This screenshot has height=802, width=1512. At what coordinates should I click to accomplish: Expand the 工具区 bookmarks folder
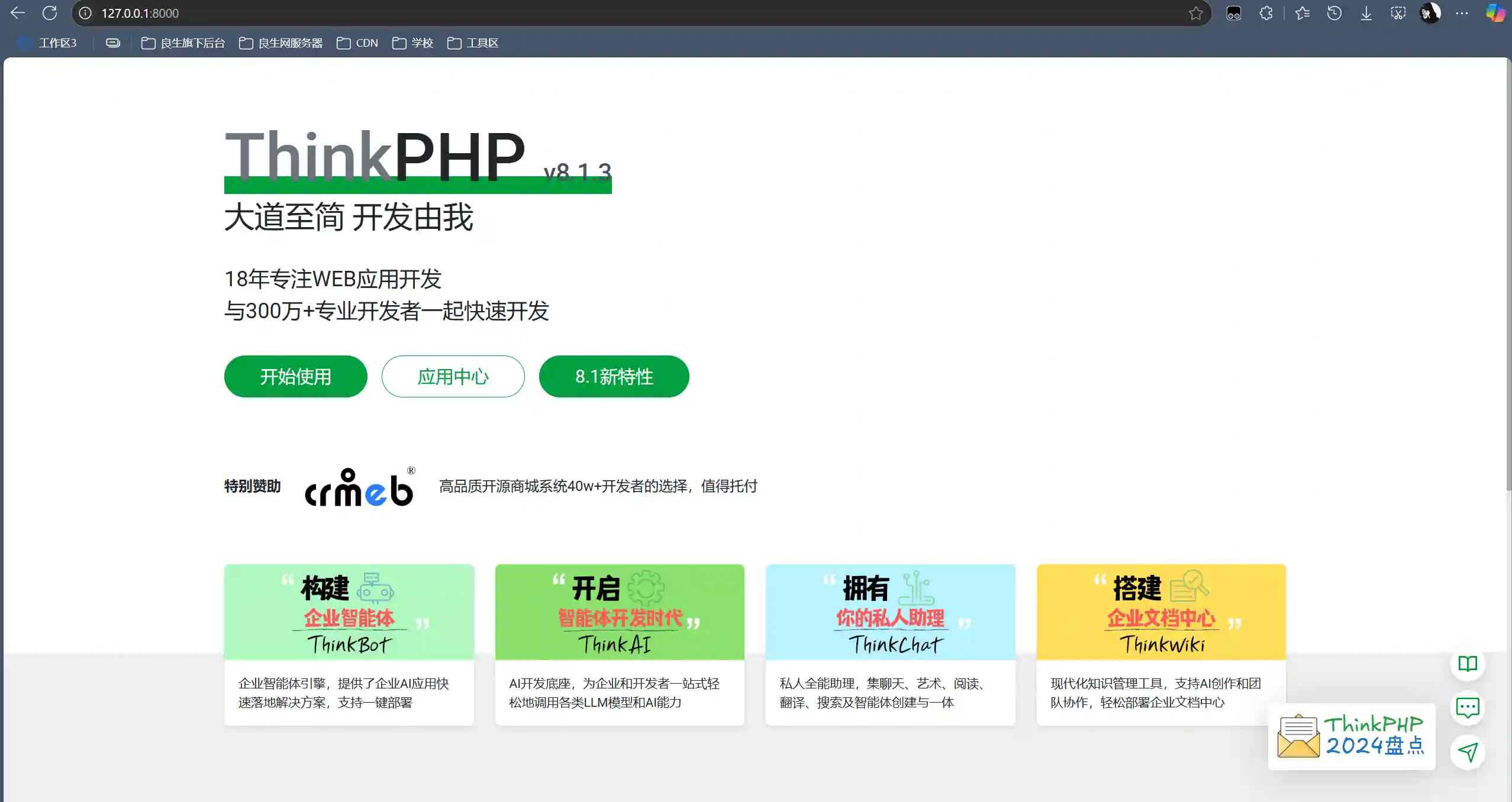click(473, 43)
